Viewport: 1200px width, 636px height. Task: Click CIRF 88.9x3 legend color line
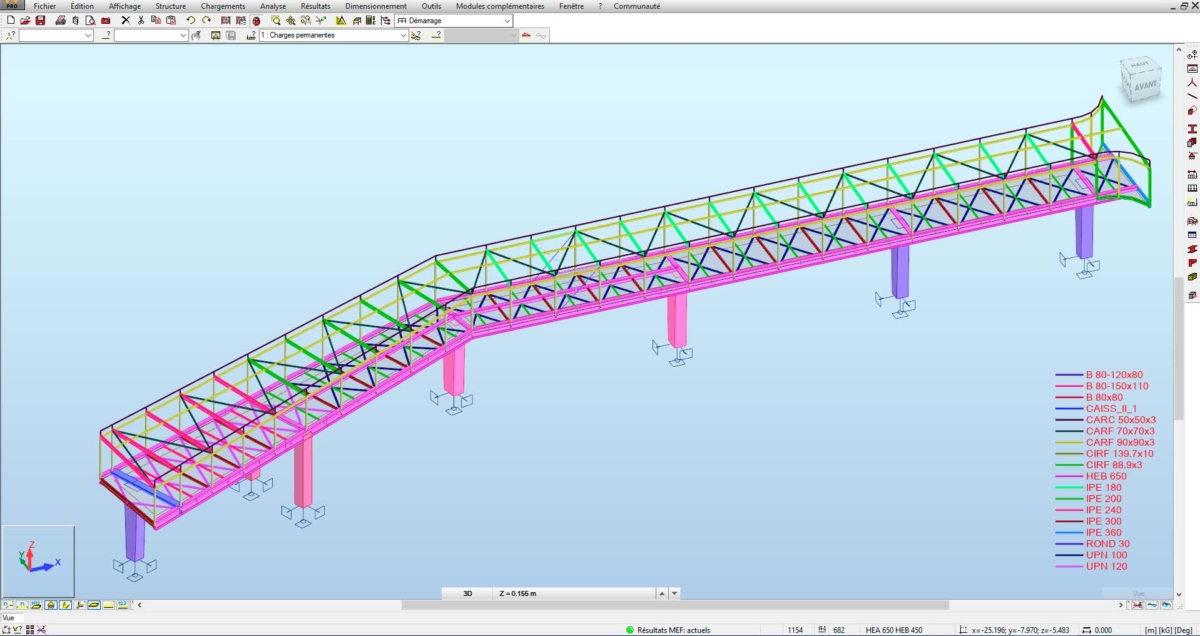1067,465
